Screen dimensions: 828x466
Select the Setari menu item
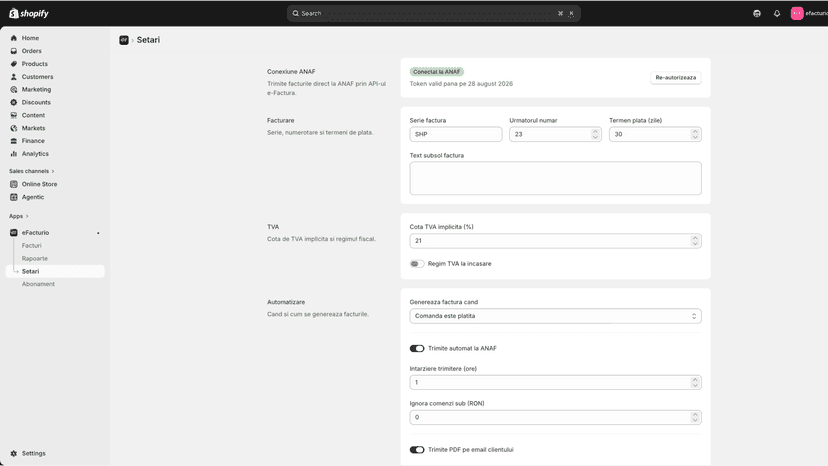point(55,271)
